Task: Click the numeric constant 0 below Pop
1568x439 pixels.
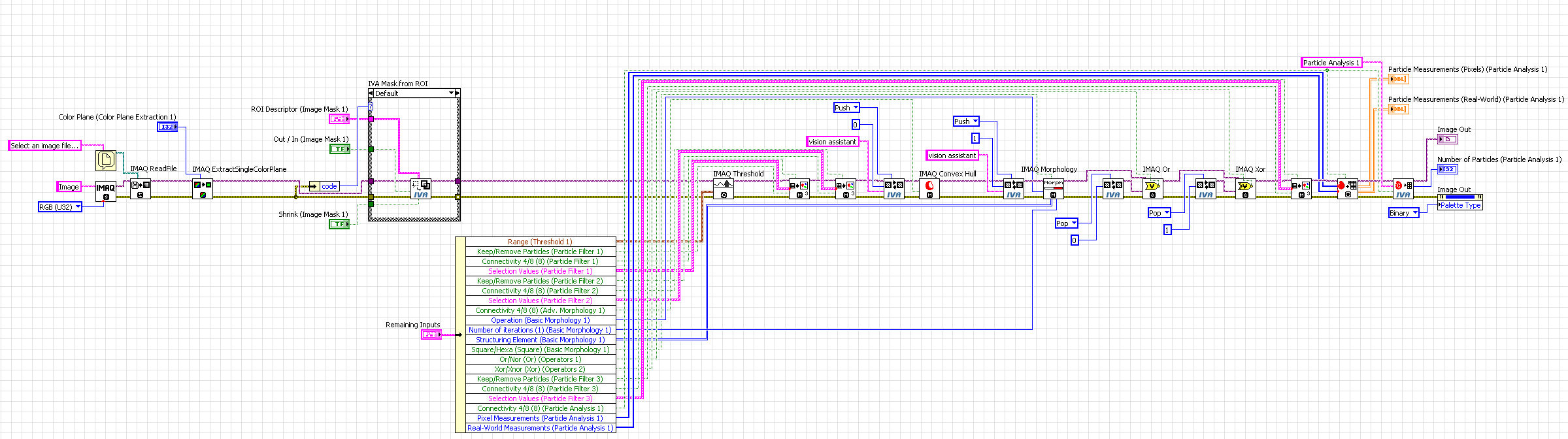Action: (1074, 240)
